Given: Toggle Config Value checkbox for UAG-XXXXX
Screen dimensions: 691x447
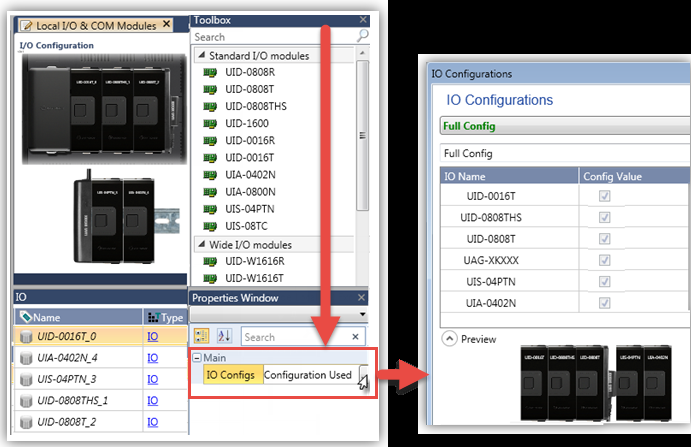Looking at the screenshot, I should 605,260.
